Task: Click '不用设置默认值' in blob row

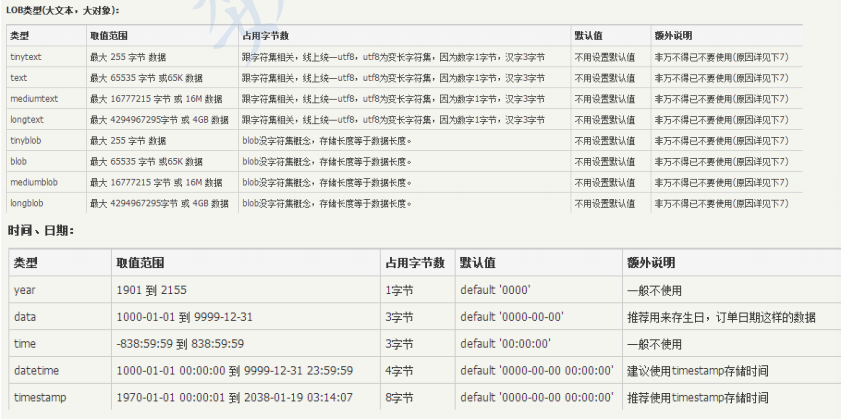Action: [604, 161]
